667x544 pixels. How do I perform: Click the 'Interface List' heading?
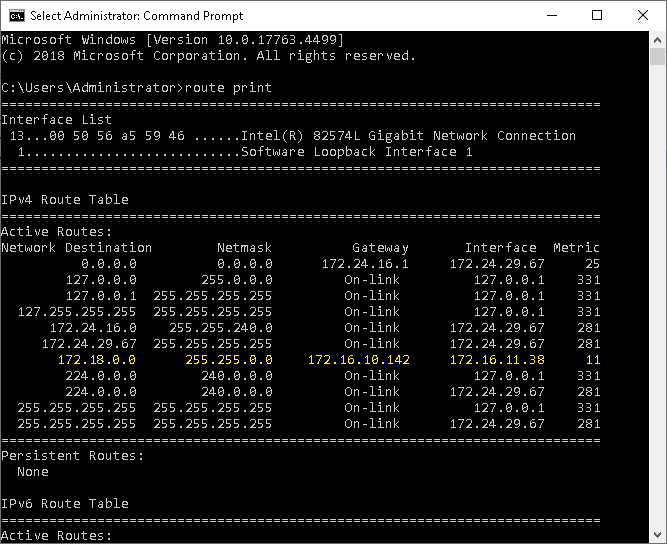[56, 120]
